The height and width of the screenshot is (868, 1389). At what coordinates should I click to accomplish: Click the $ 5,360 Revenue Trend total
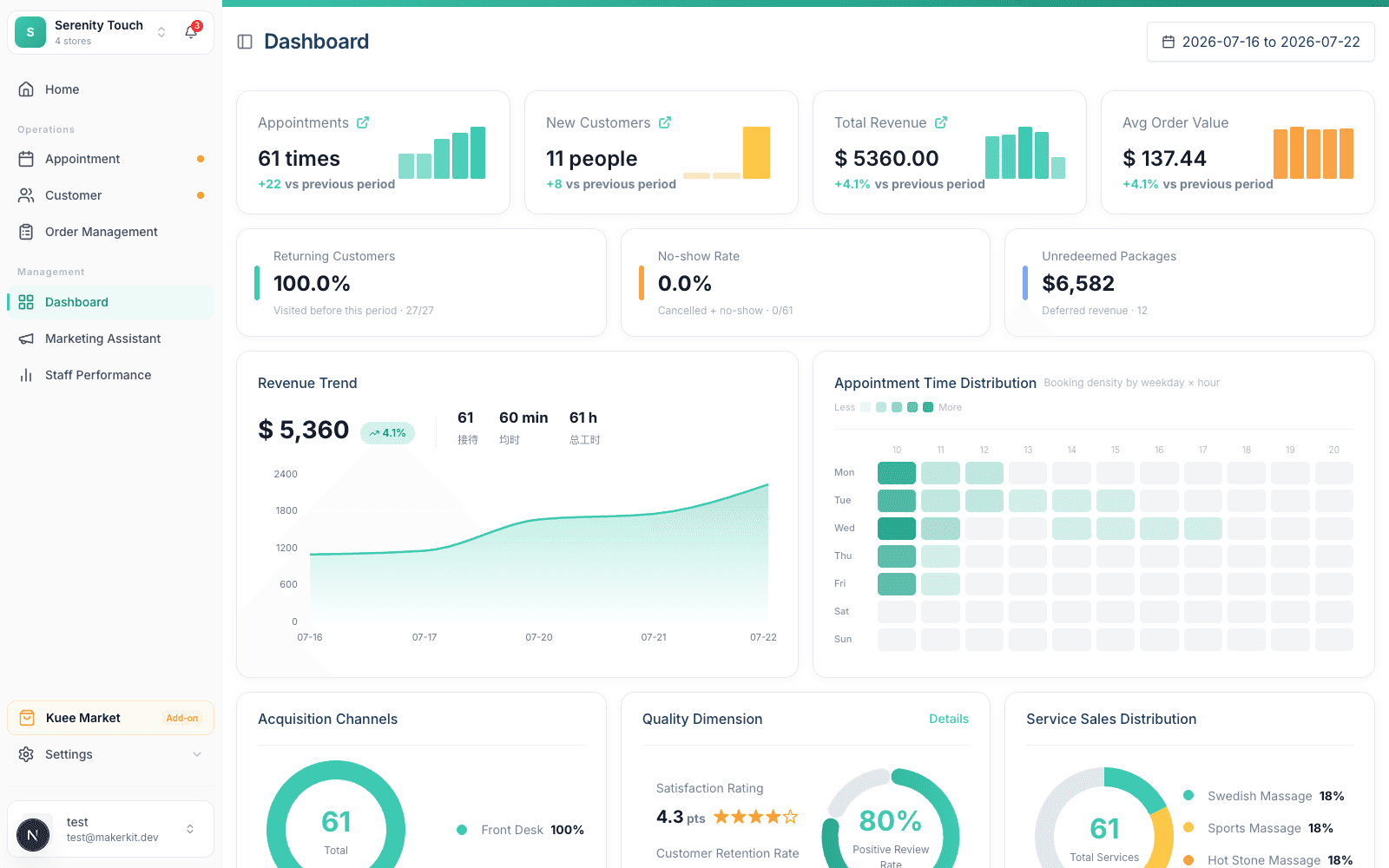click(304, 430)
